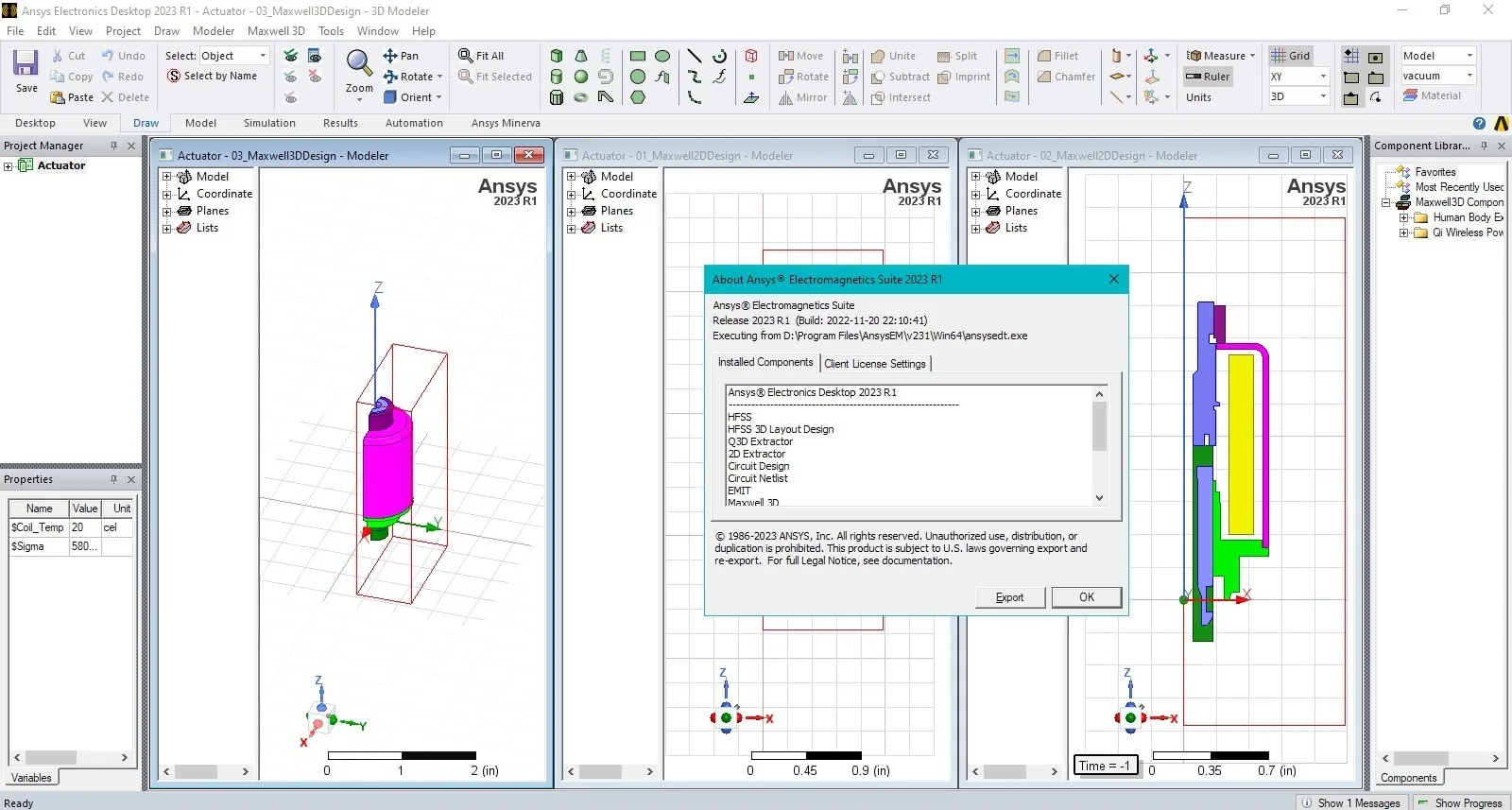Toggle the Grid display button
Viewport: 1512px width, 810px height.
click(x=1291, y=56)
